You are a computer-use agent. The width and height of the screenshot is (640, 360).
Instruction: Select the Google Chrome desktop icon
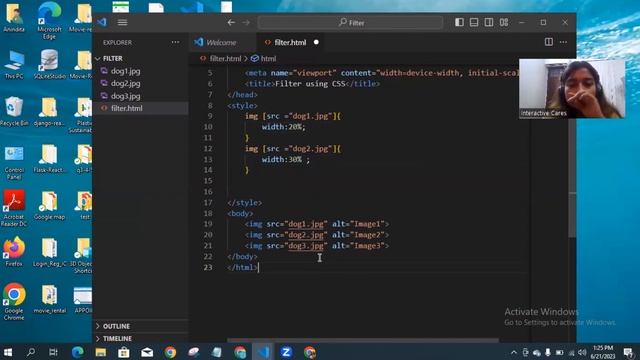pos(14,301)
